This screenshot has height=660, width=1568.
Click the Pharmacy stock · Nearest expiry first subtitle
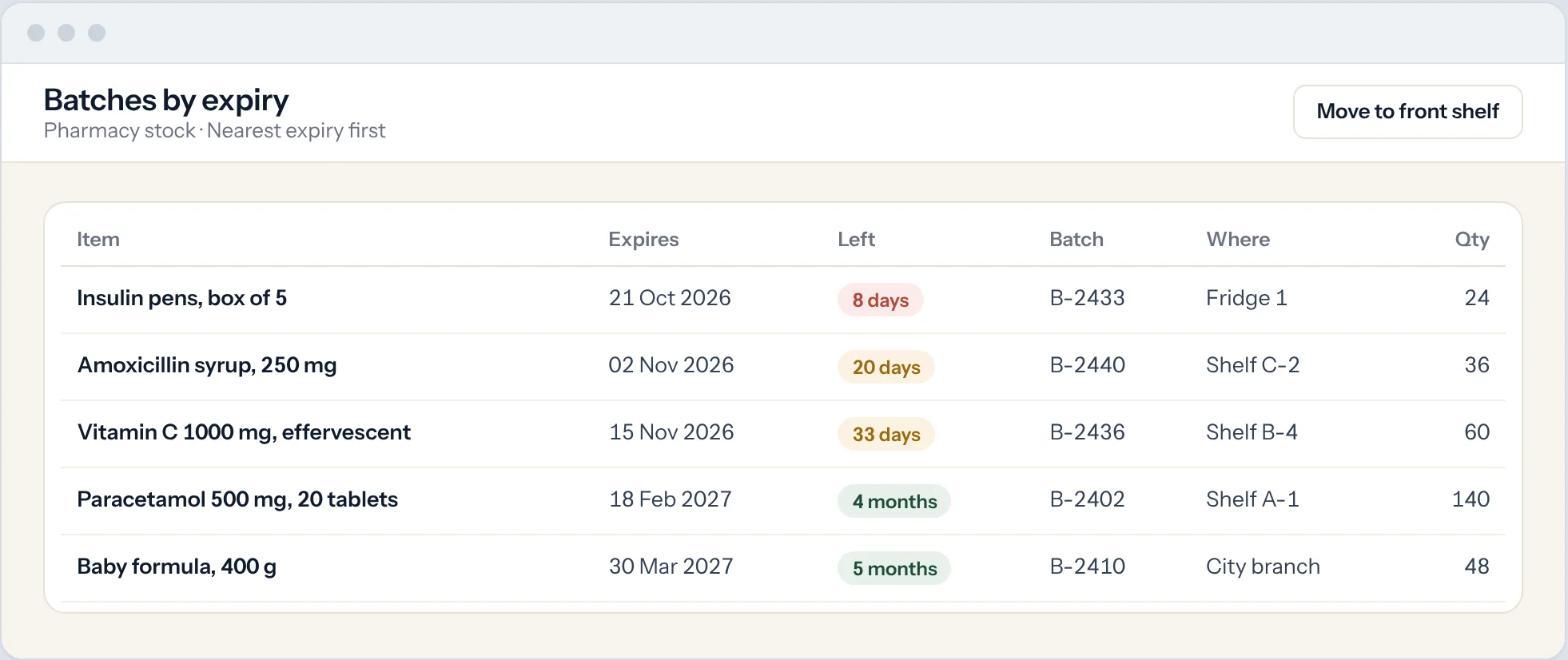click(214, 131)
